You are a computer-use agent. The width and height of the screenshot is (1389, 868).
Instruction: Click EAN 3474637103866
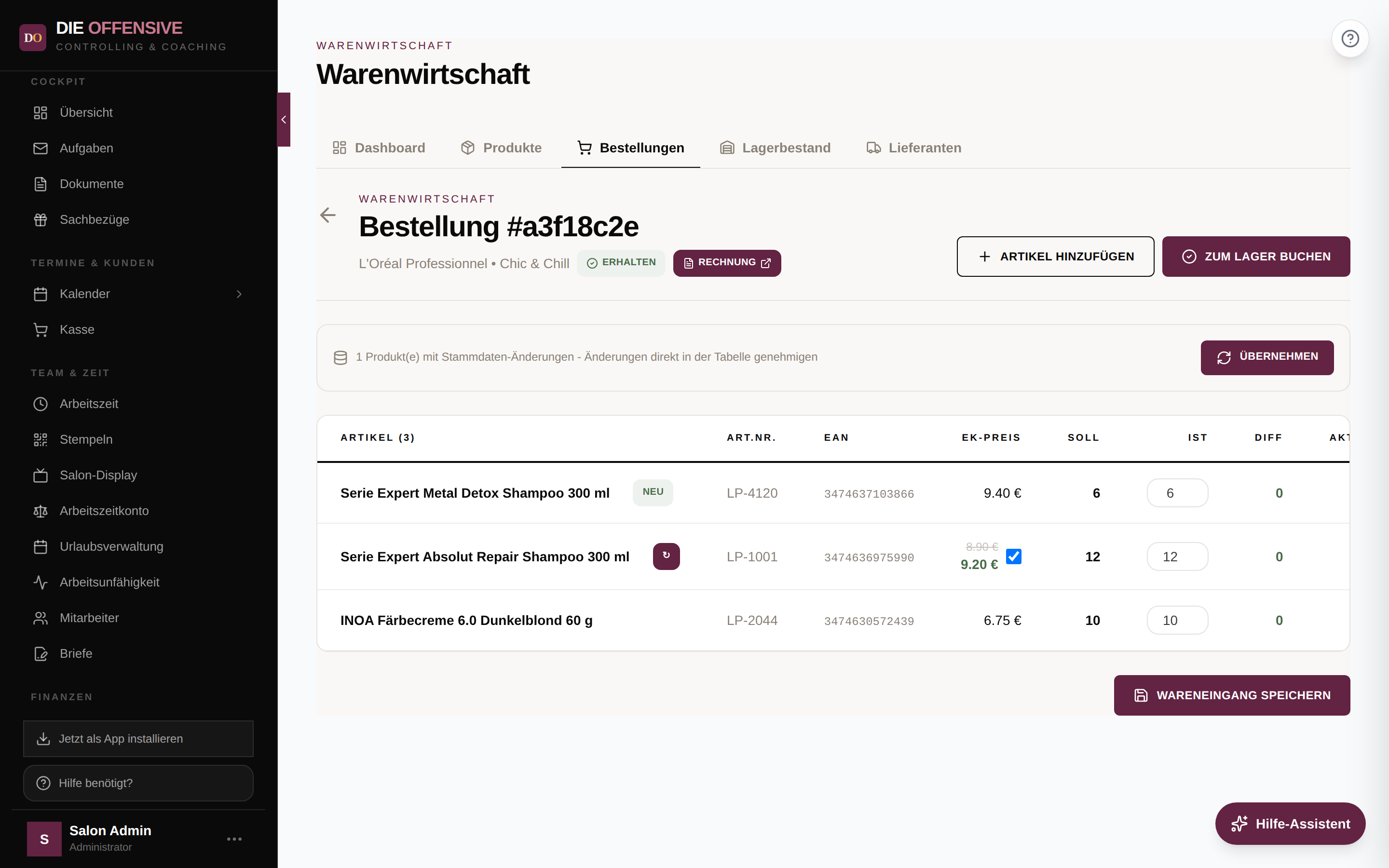click(869, 494)
